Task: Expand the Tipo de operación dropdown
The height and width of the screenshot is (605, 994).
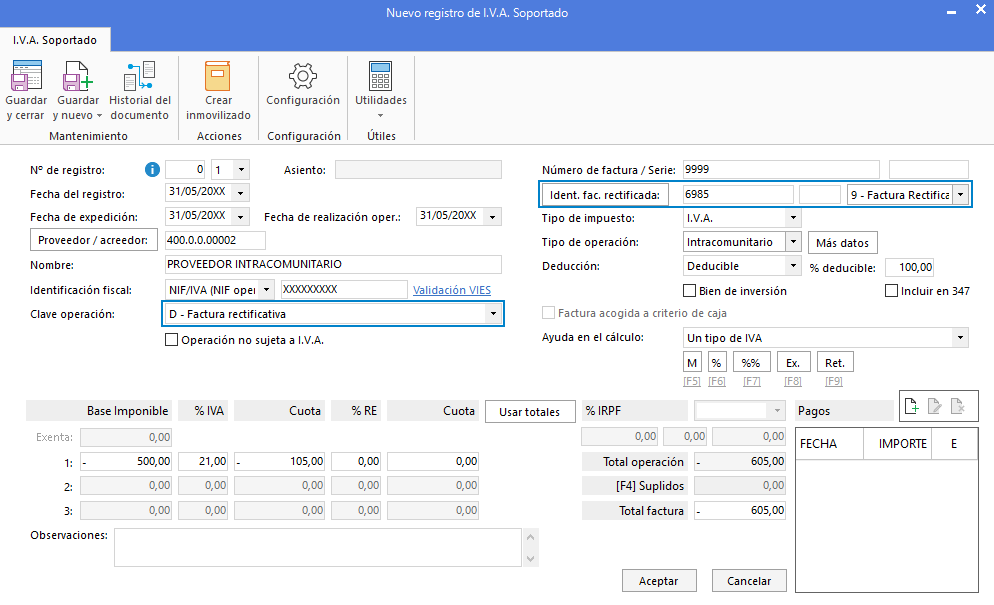Action: [793, 242]
